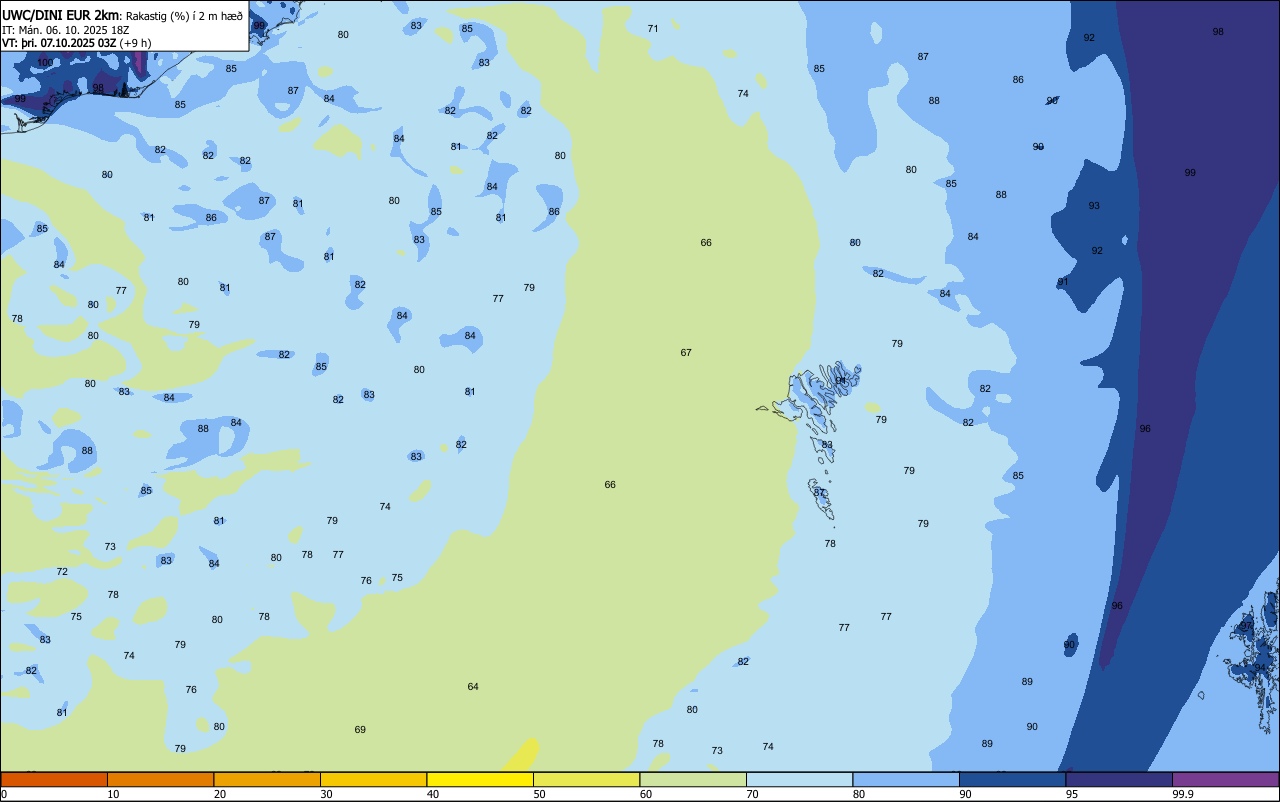
Task: Click the humidity value 69 on the map
Action: 360,730
